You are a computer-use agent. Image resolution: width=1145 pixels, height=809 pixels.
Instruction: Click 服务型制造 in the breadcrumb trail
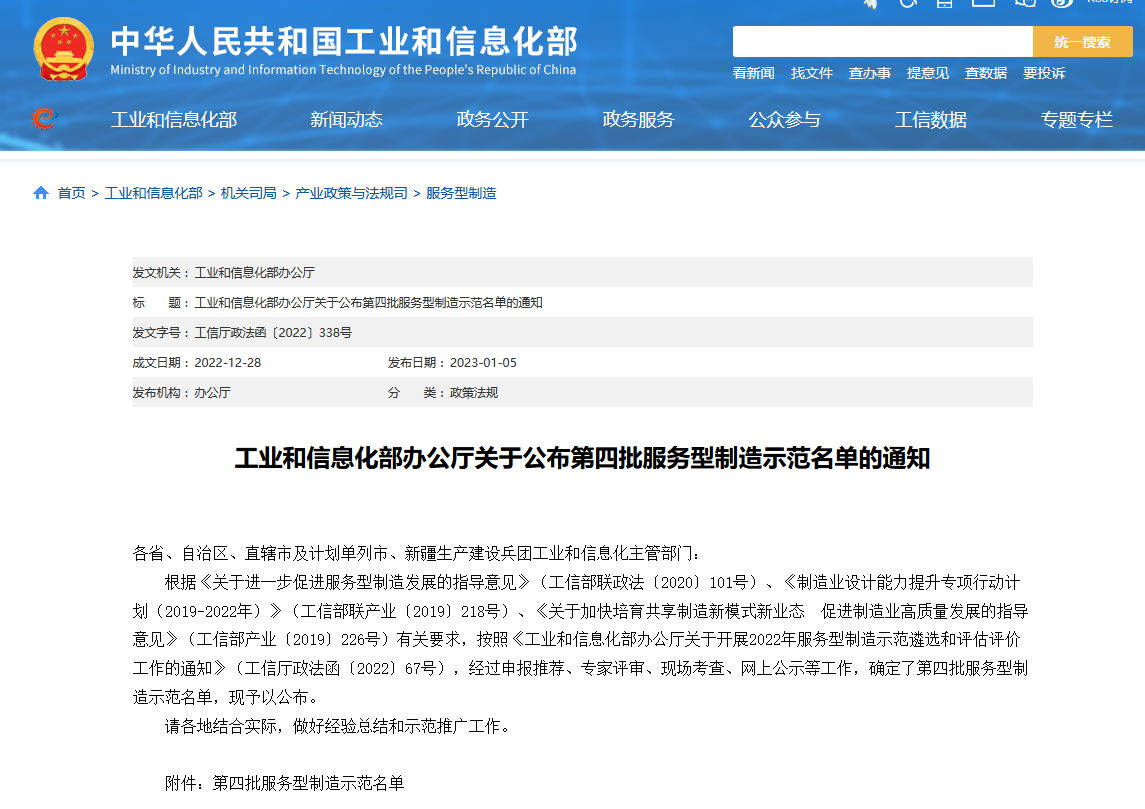point(461,193)
